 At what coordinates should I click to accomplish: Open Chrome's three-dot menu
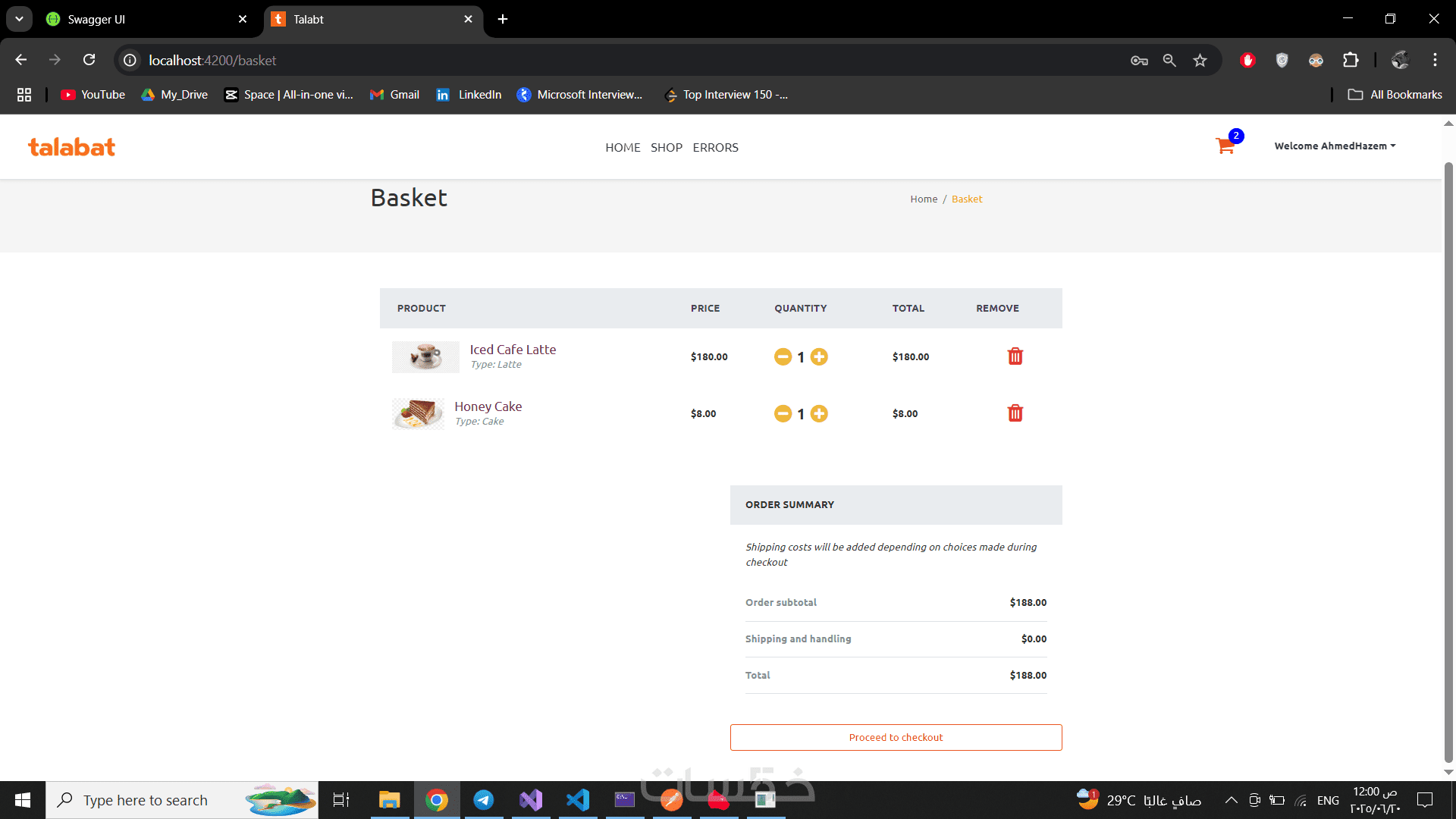tap(1435, 60)
